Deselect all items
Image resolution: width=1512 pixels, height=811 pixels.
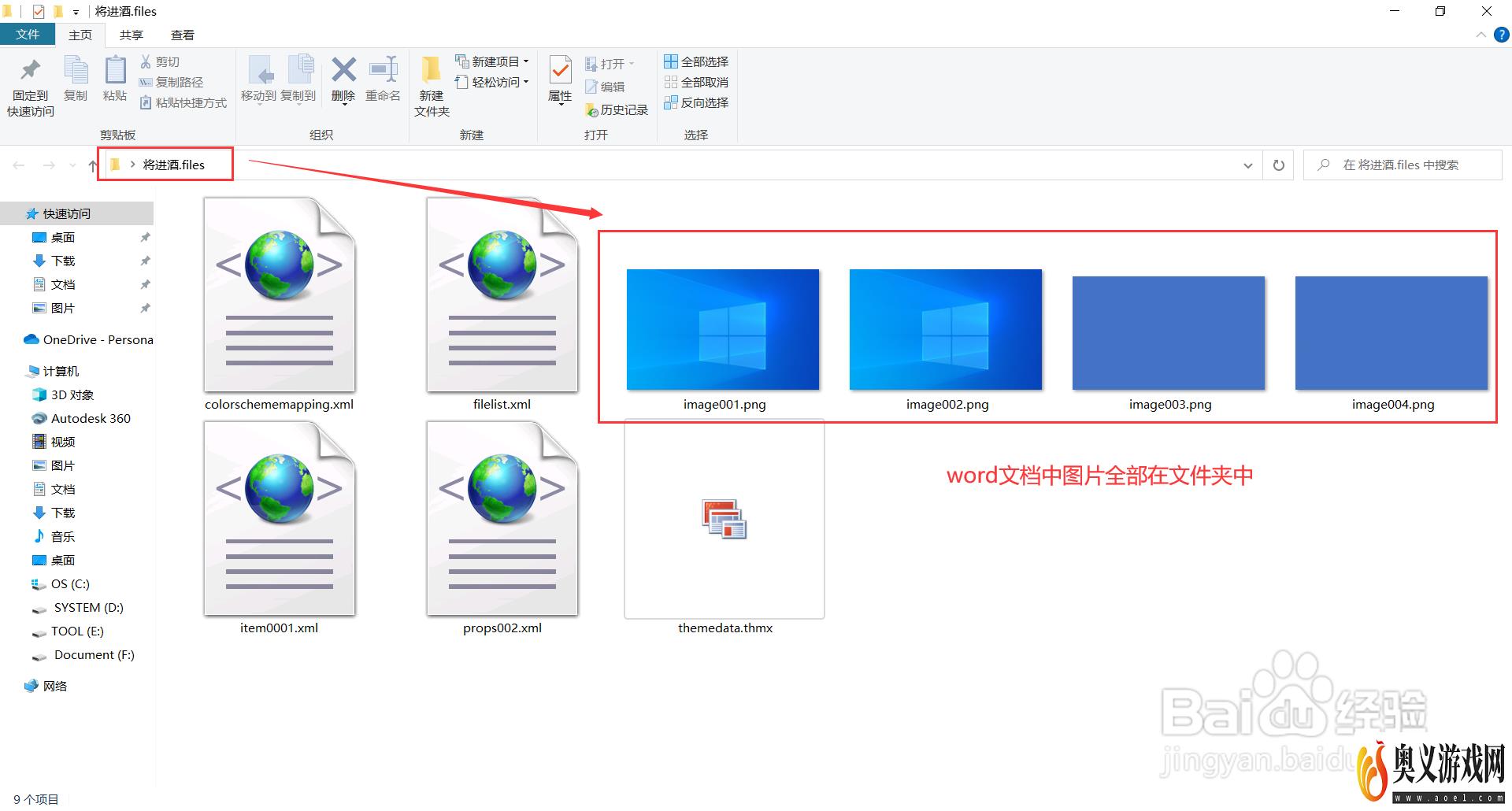pos(696,82)
